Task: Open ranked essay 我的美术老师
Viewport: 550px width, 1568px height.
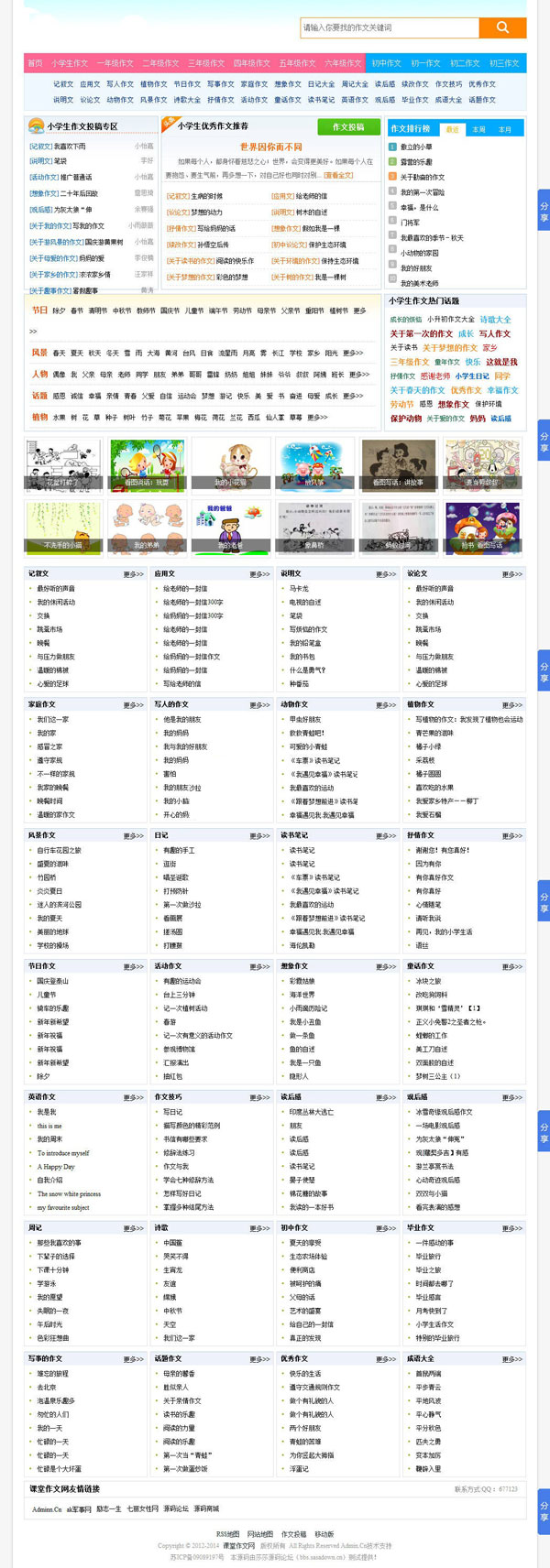Action: pyautogui.click(x=419, y=283)
